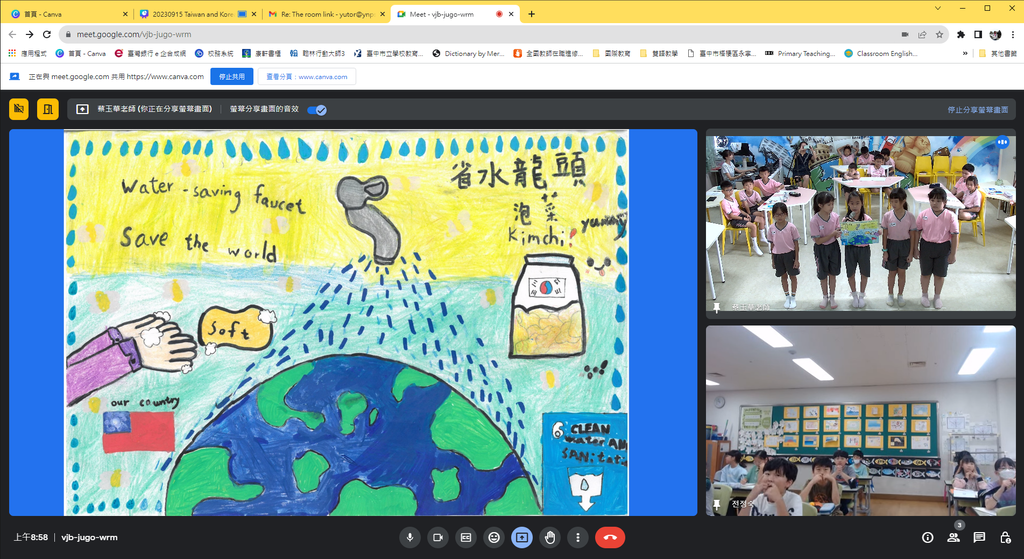Click the blue 停止共用 button

pyautogui.click(x=232, y=76)
